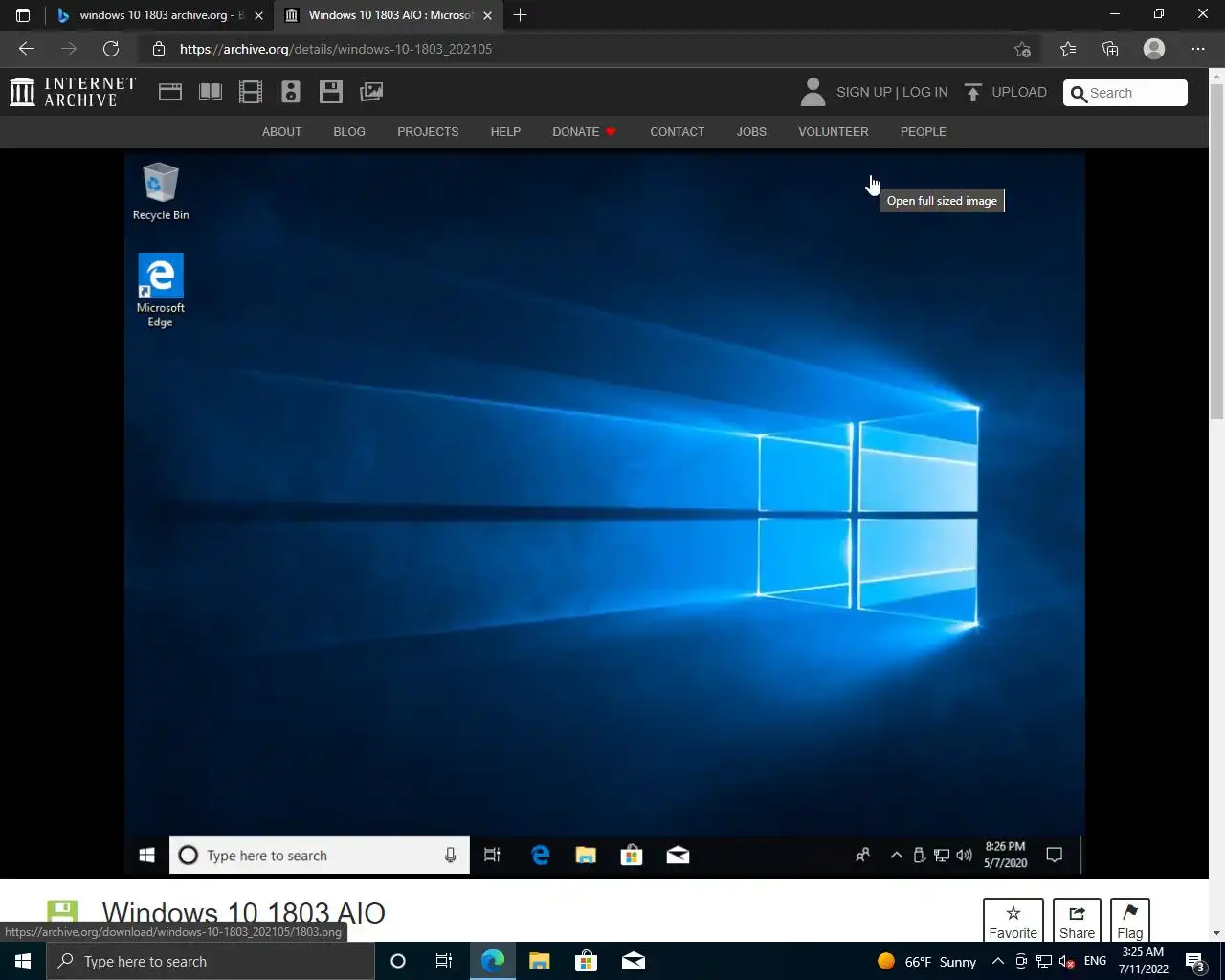Click the browser address bar URL
This screenshot has height=980, width=1225.
click(336, 49)
